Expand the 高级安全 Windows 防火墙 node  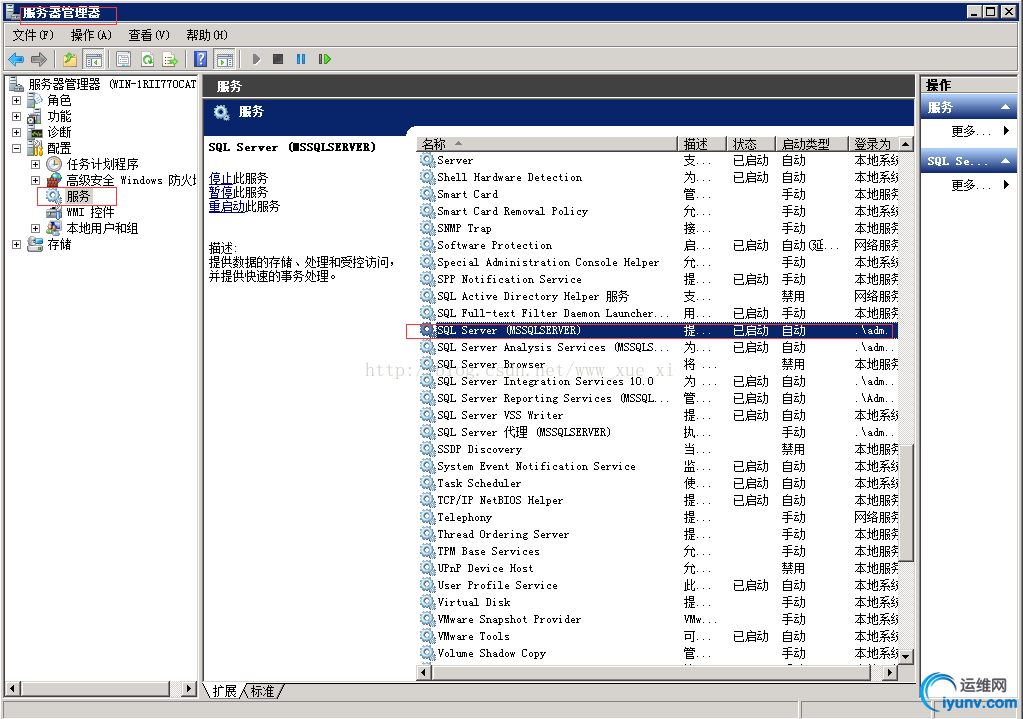click(x=35, y=180)
